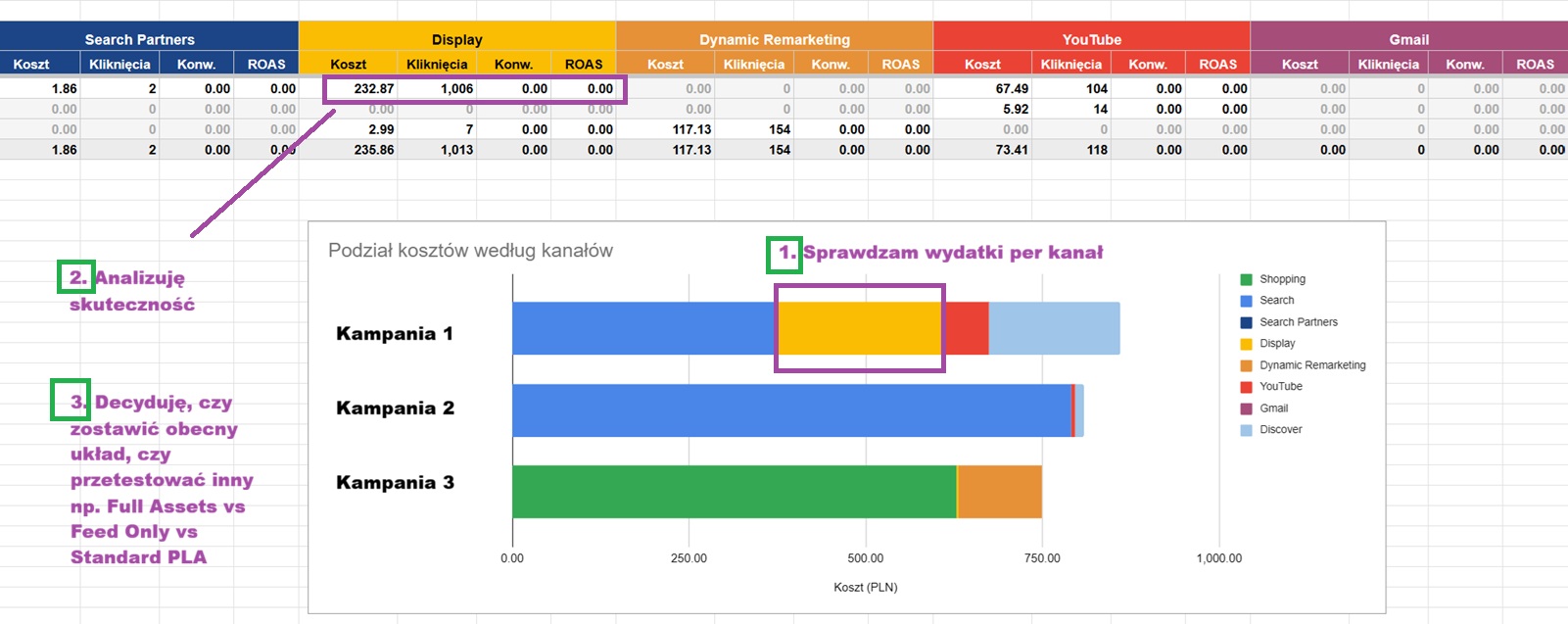Click the YouTube red legend swatch
The image size is (1568, 624).
1246,387
